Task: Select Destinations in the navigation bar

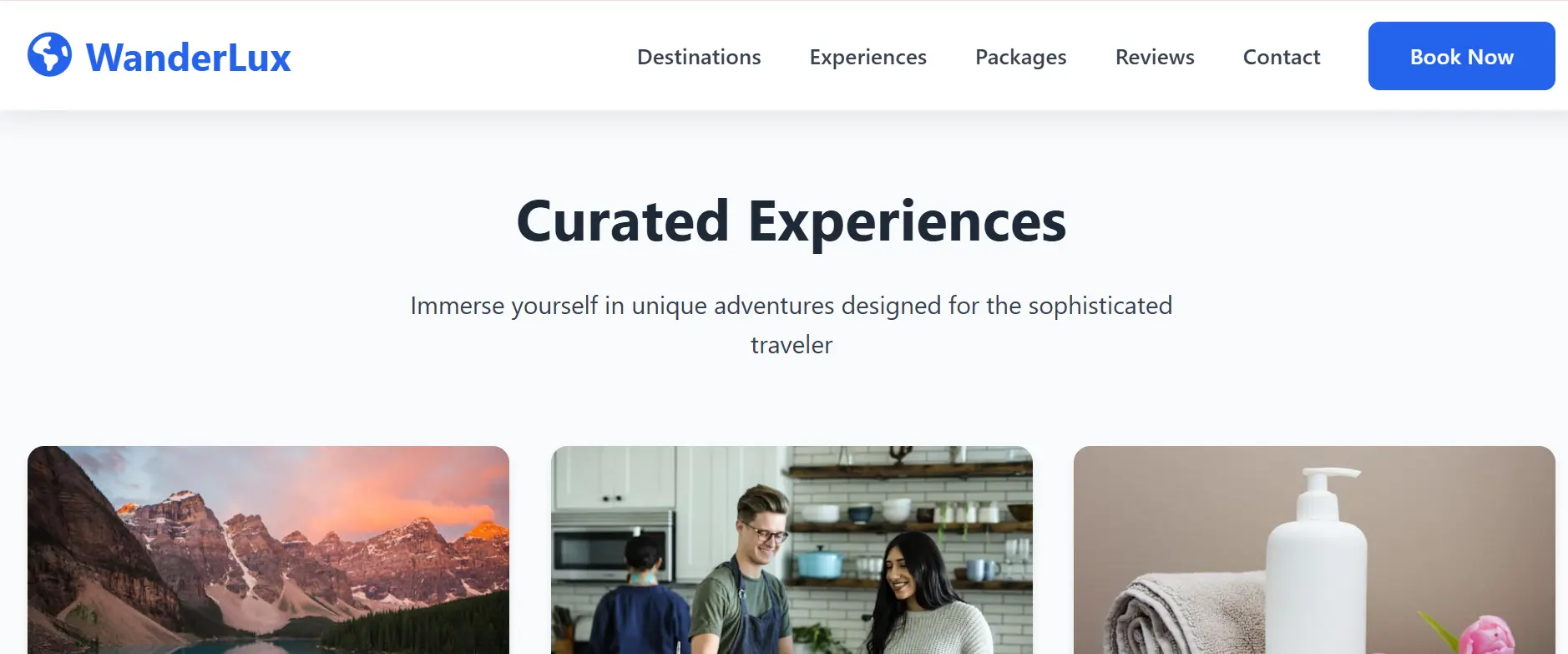Action: pos(698,57)
